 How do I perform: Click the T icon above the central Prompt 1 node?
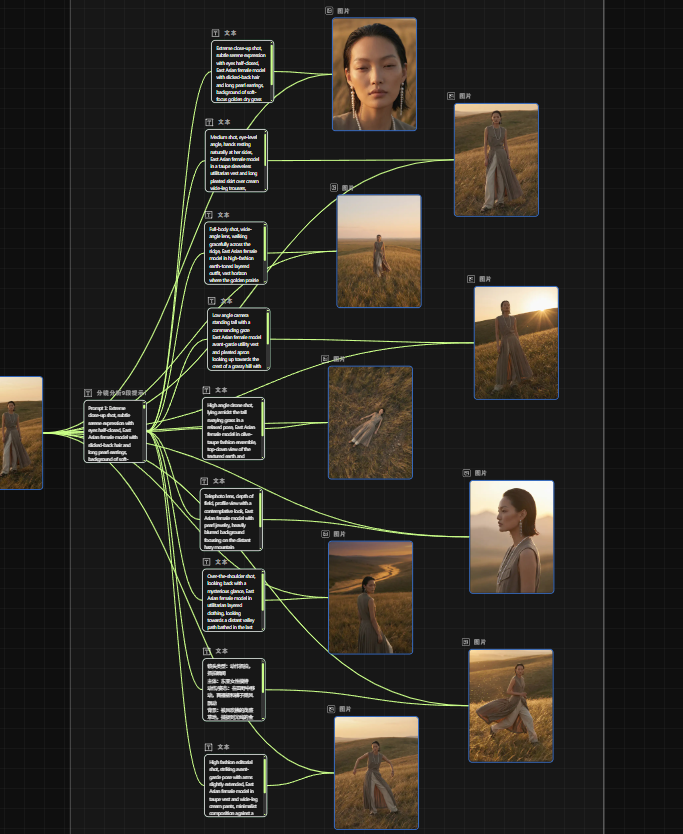pos(88,394)
